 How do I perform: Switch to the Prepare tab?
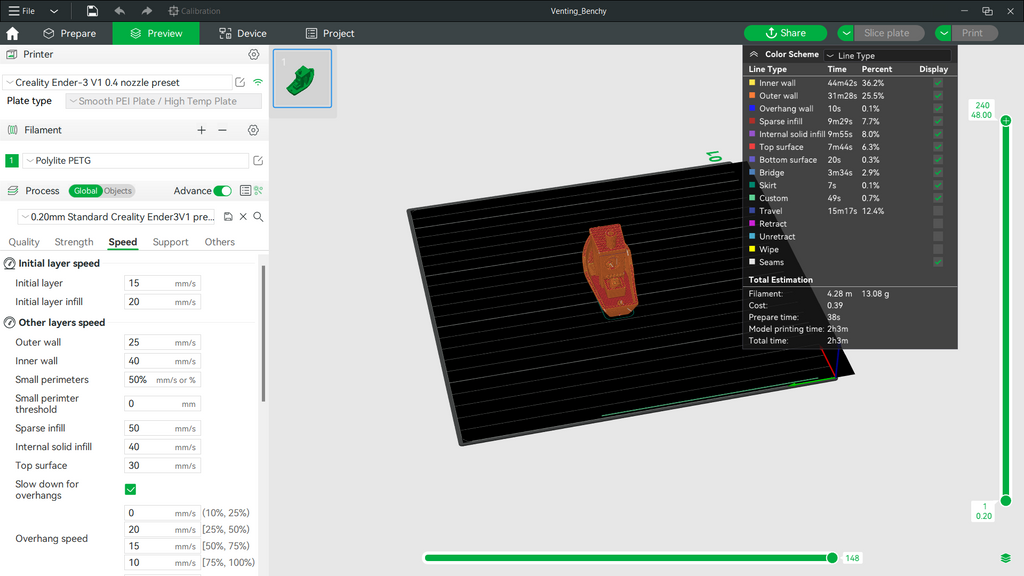(x=69, y=33)
